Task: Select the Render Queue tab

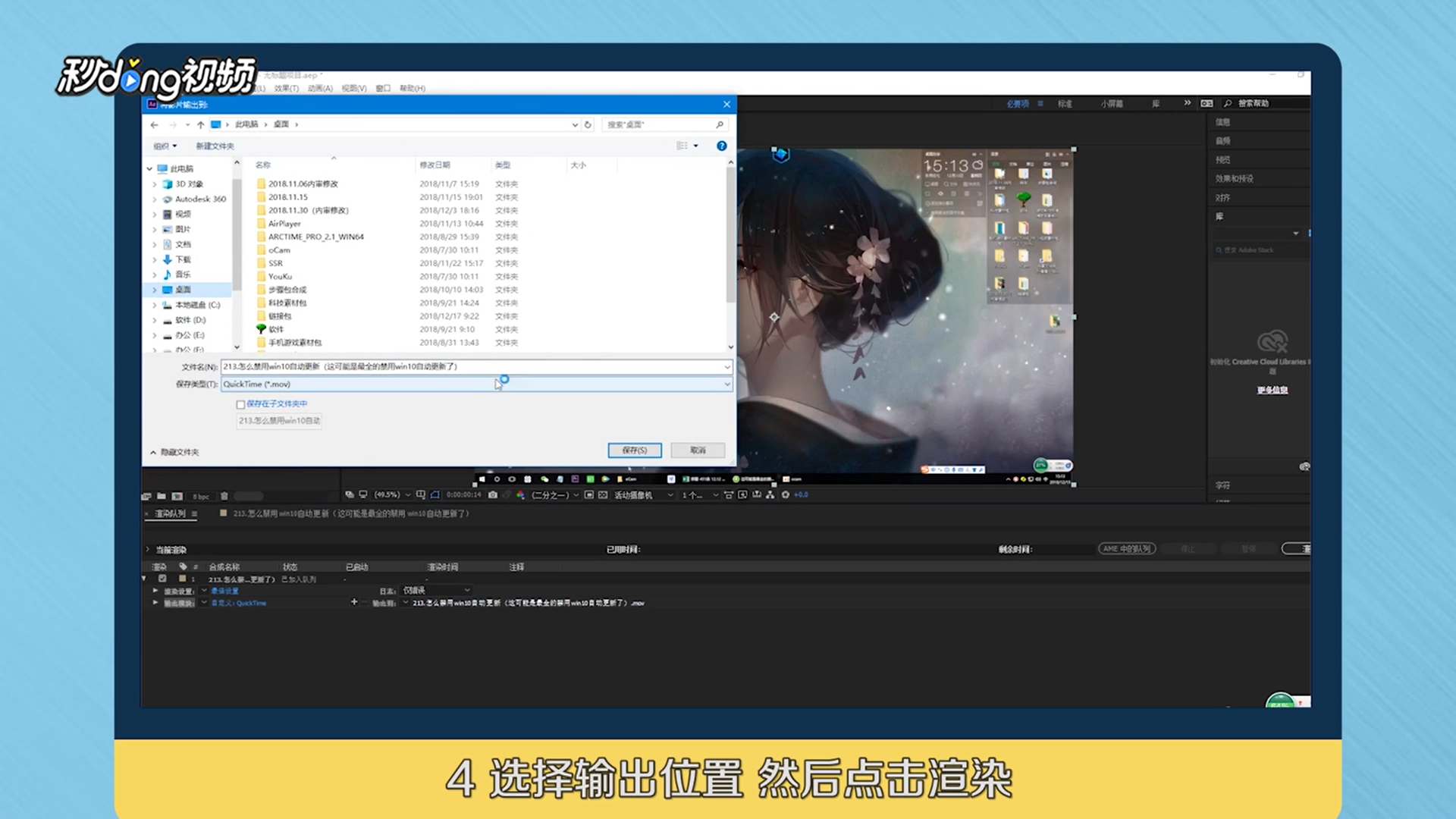Action: 170,513
